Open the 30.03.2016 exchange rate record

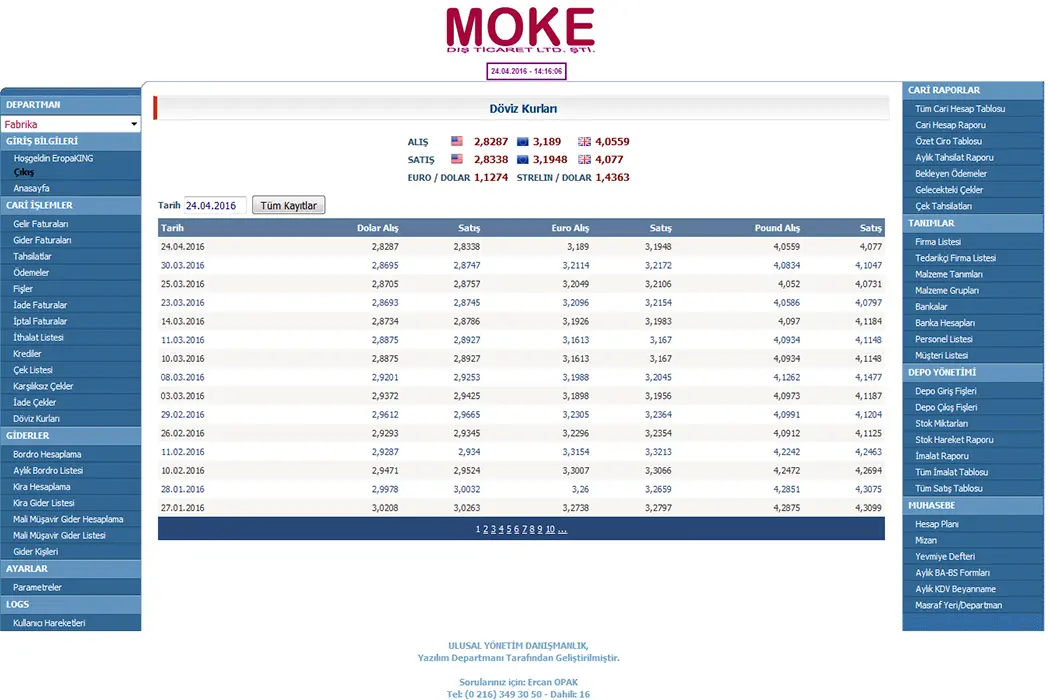182,265
